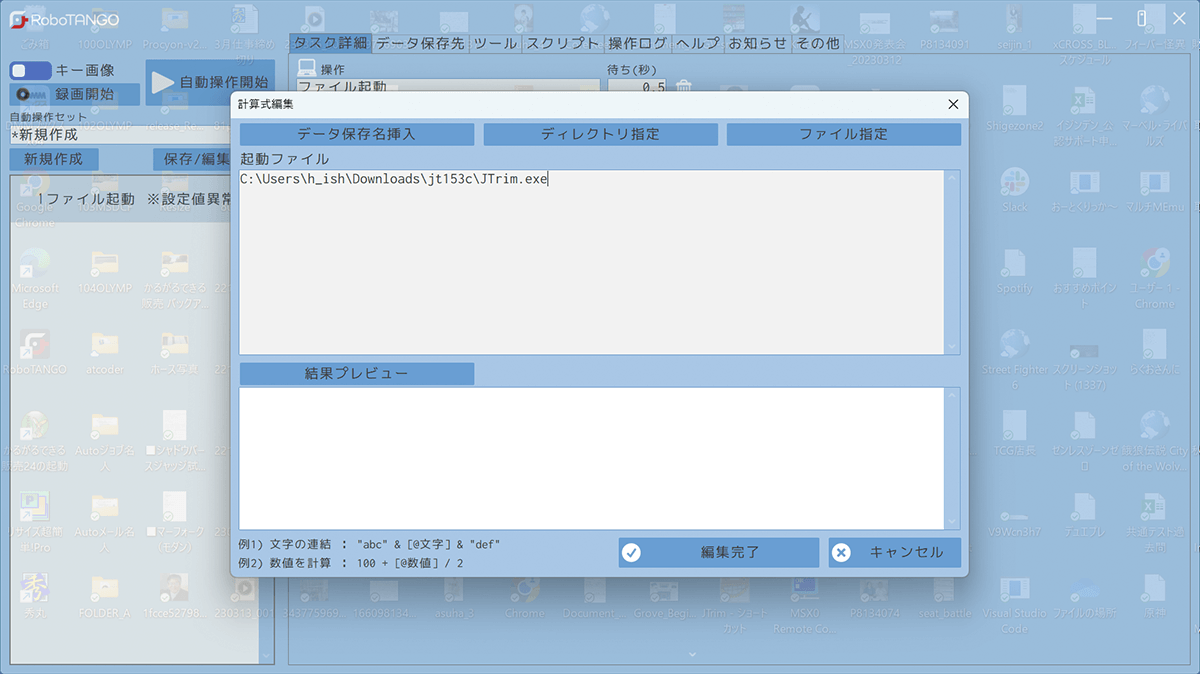The width and height of the screenshot is (1200, 674).
Task: Switch to the データ保存先 tab
Action: pos(420,44)
